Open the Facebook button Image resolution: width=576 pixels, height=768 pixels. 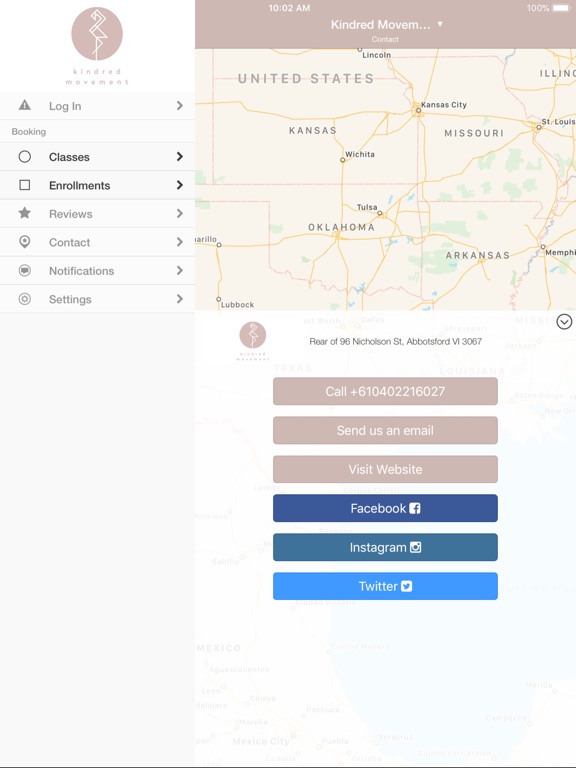point(385,508)
